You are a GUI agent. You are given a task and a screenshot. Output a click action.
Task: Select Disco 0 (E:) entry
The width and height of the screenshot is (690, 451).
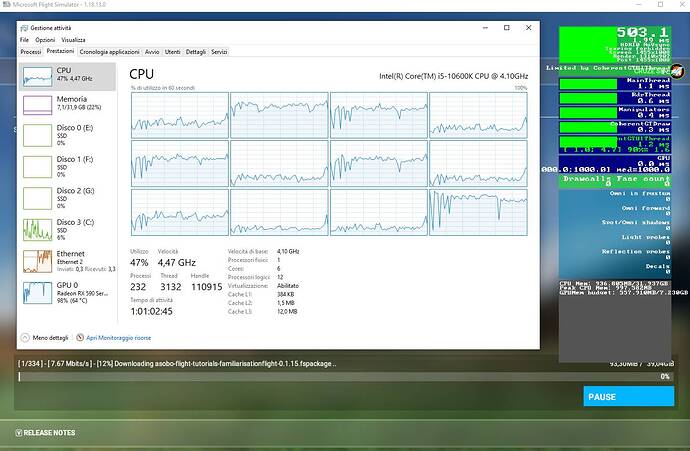(x=68, y=135)
